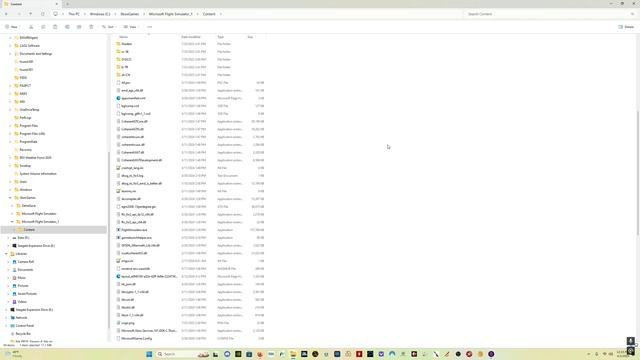Click the file list vertical scrollbar
Image resolution: width=640 pixels, height=360 pixels.
(x=637, y=173)
